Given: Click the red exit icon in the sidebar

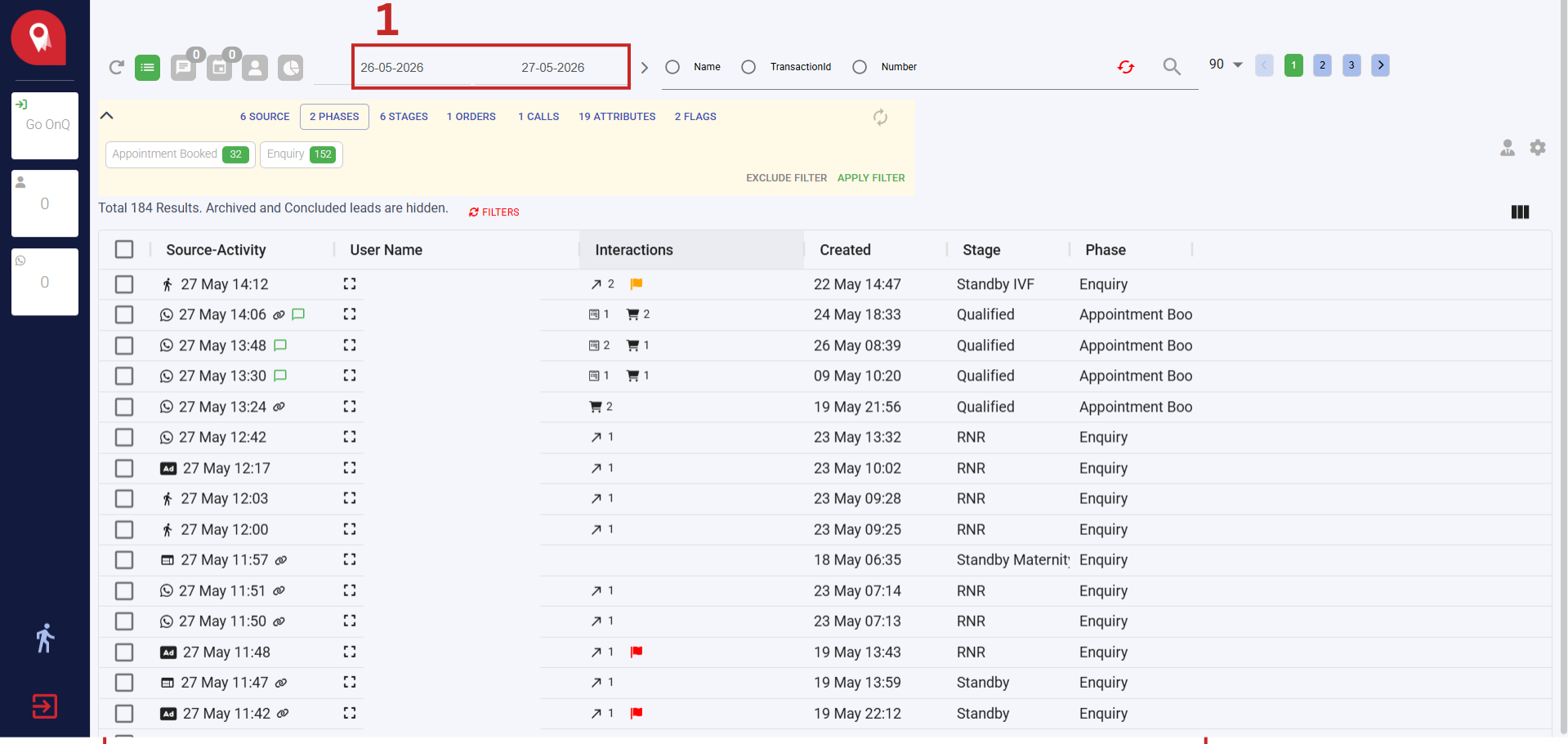Looking at the screenshot, I should pyautogui.click(x=45, y=706).
